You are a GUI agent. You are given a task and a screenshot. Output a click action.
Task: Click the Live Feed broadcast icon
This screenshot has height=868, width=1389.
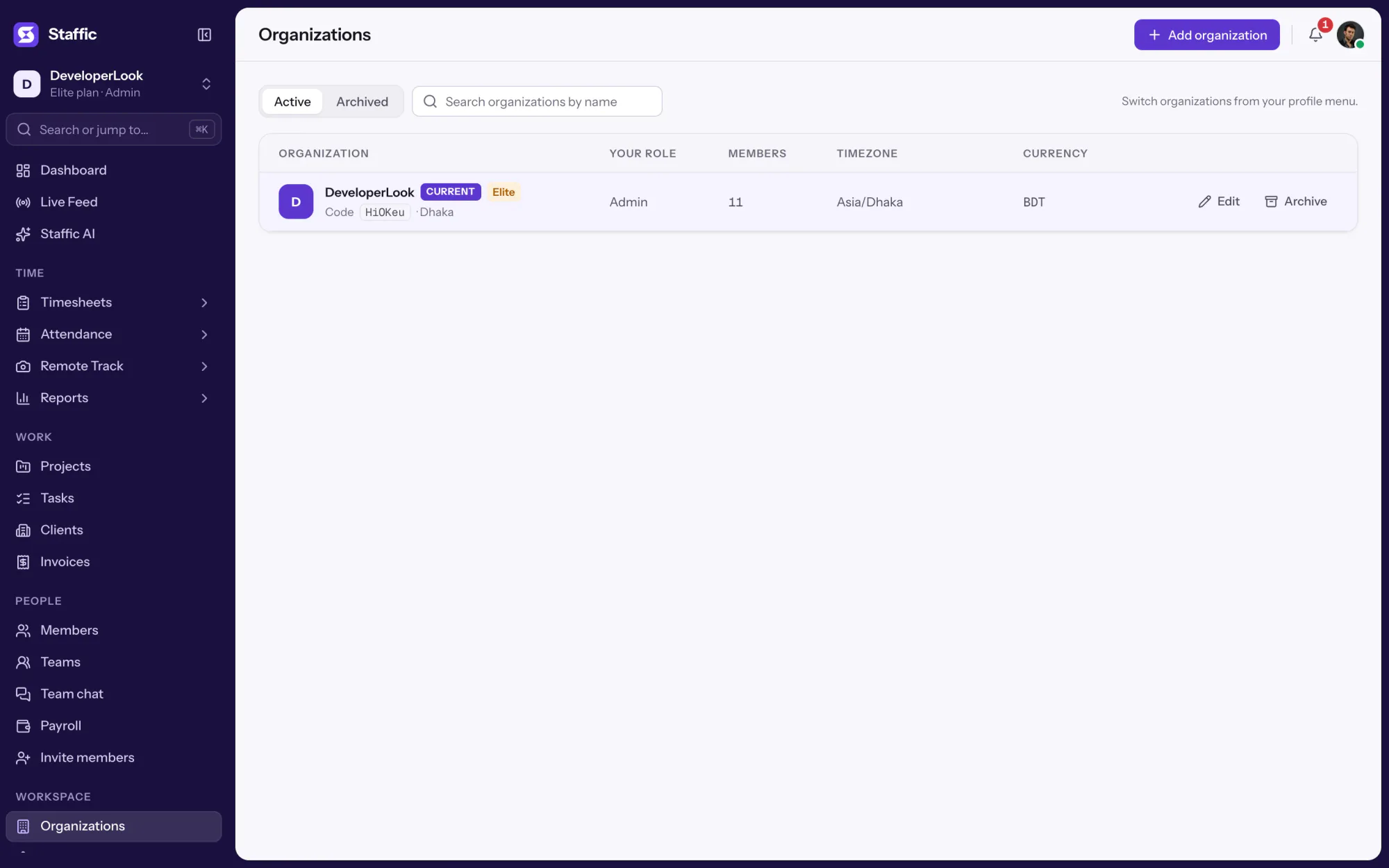[x=23, y=203]
